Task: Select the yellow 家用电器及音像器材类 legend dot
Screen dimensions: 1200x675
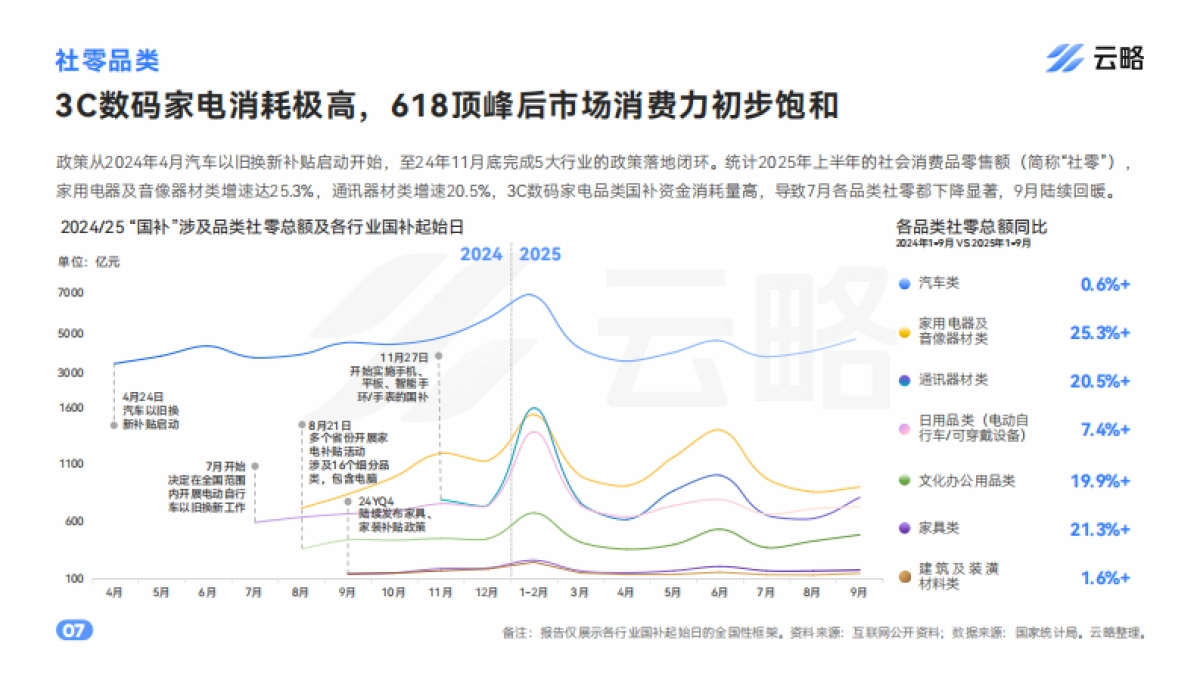Action: coord(903,335)
